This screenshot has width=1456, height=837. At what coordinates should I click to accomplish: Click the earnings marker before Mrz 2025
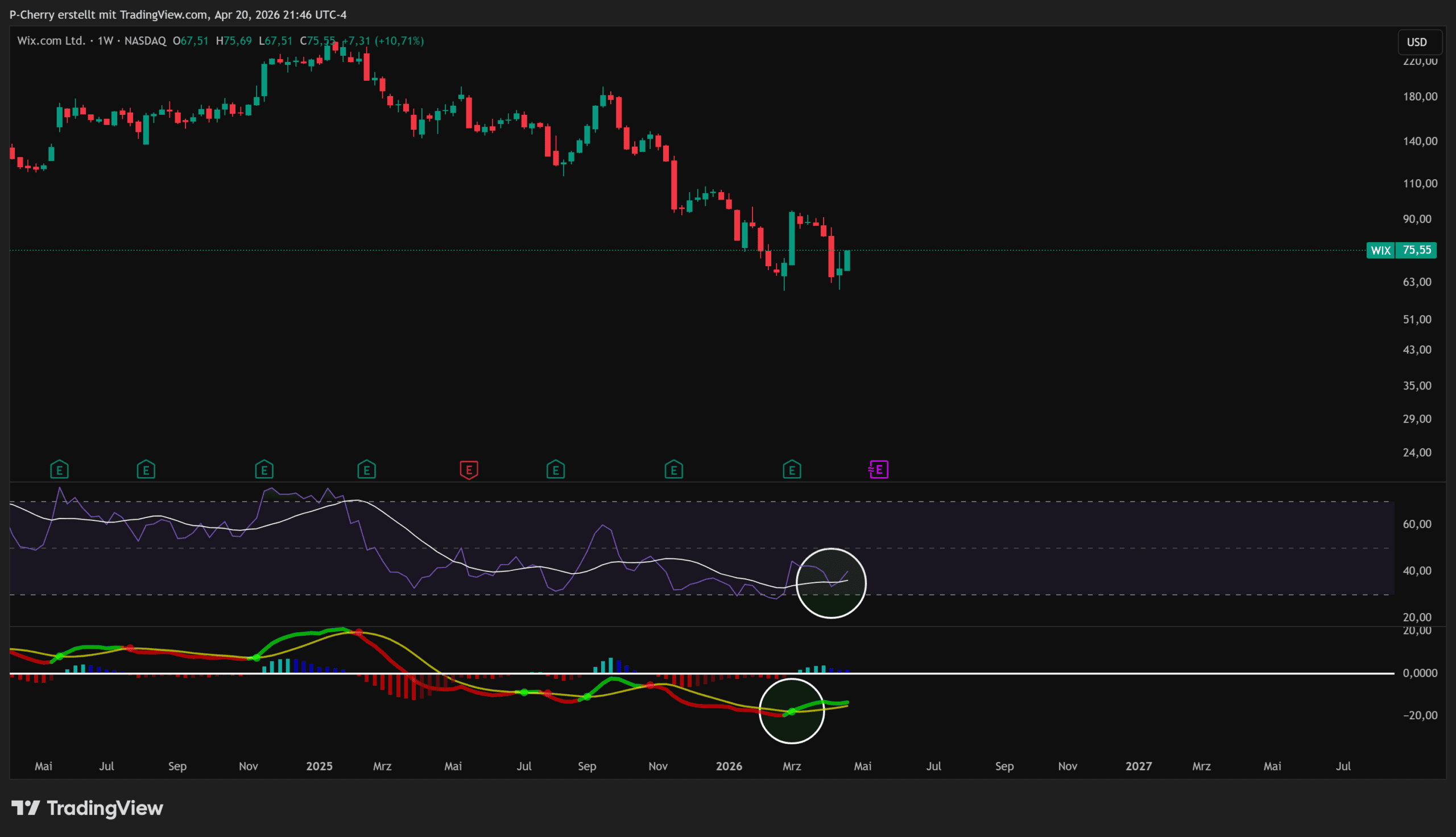pos(366,470)
